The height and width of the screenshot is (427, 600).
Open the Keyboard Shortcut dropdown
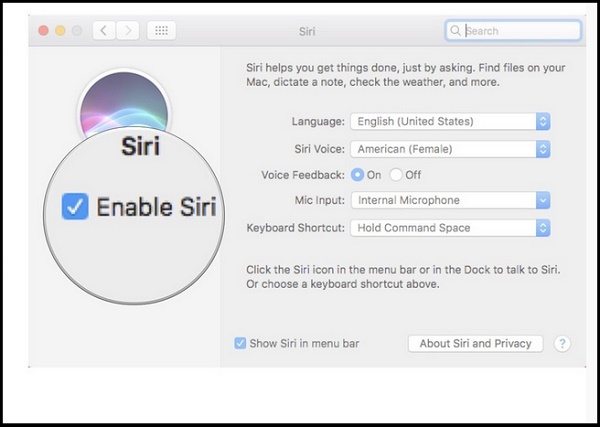(x=450, y=228)
